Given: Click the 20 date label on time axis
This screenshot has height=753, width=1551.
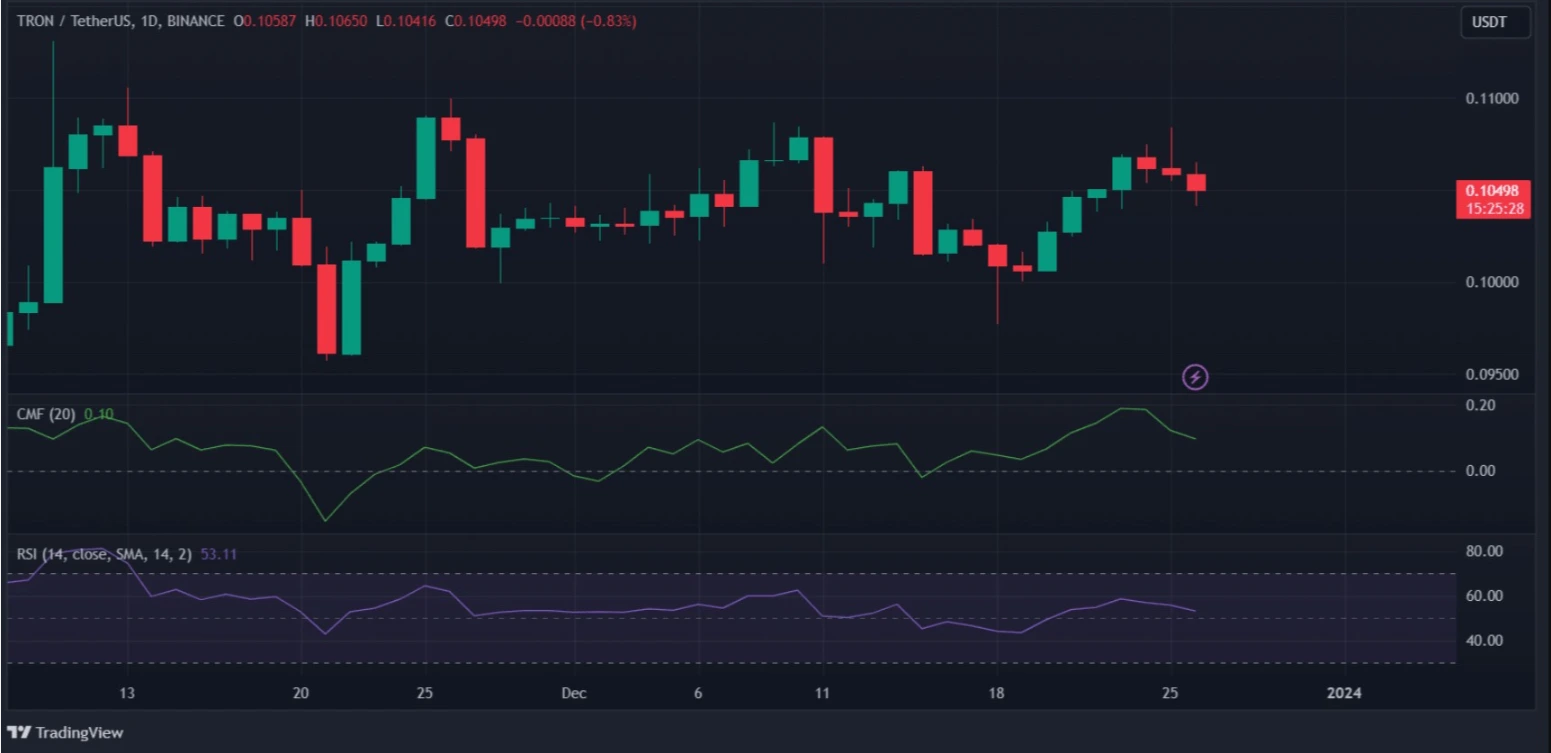Looking at the screenshot, I should coord(300,693).
